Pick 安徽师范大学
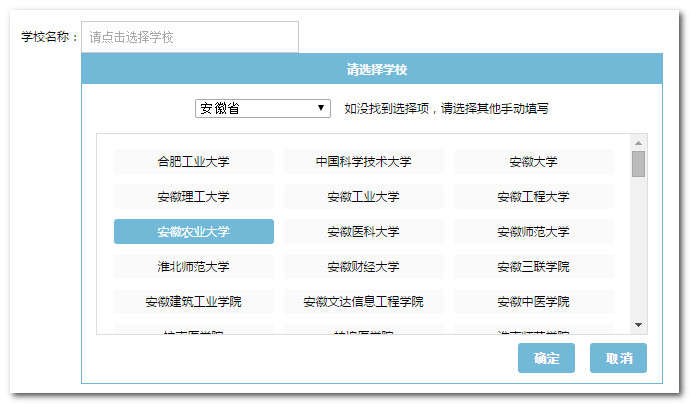 533,231
